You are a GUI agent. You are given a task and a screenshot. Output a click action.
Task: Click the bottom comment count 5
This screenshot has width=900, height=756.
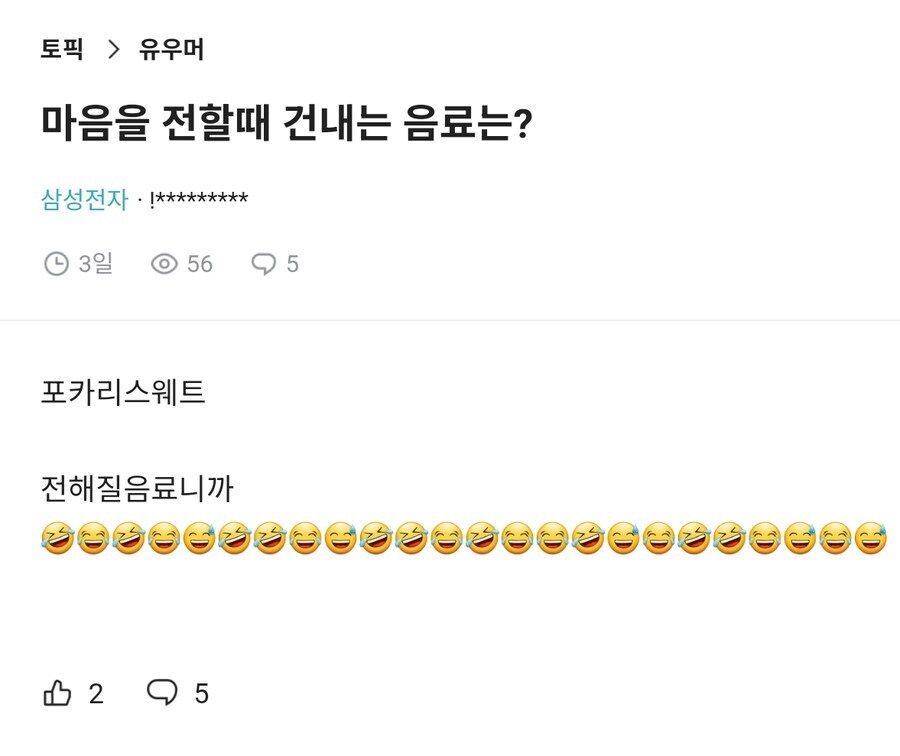pyautogui.click(x=201, y=693)
